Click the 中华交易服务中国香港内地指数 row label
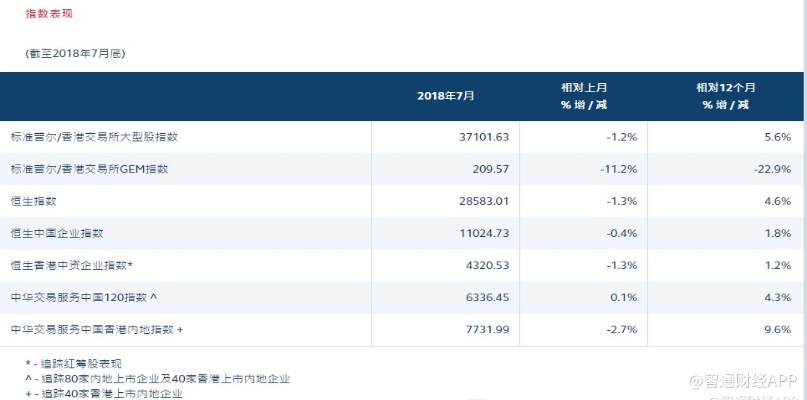 pyautogui.click(x=97, y=329)
